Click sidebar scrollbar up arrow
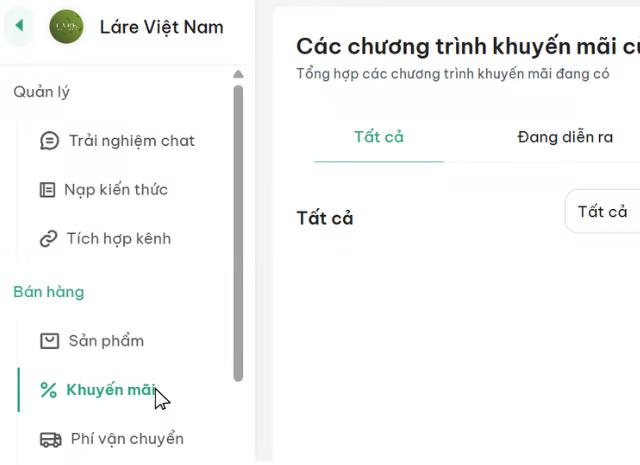This screenshot has width=640, height=465. pos(238,74)
